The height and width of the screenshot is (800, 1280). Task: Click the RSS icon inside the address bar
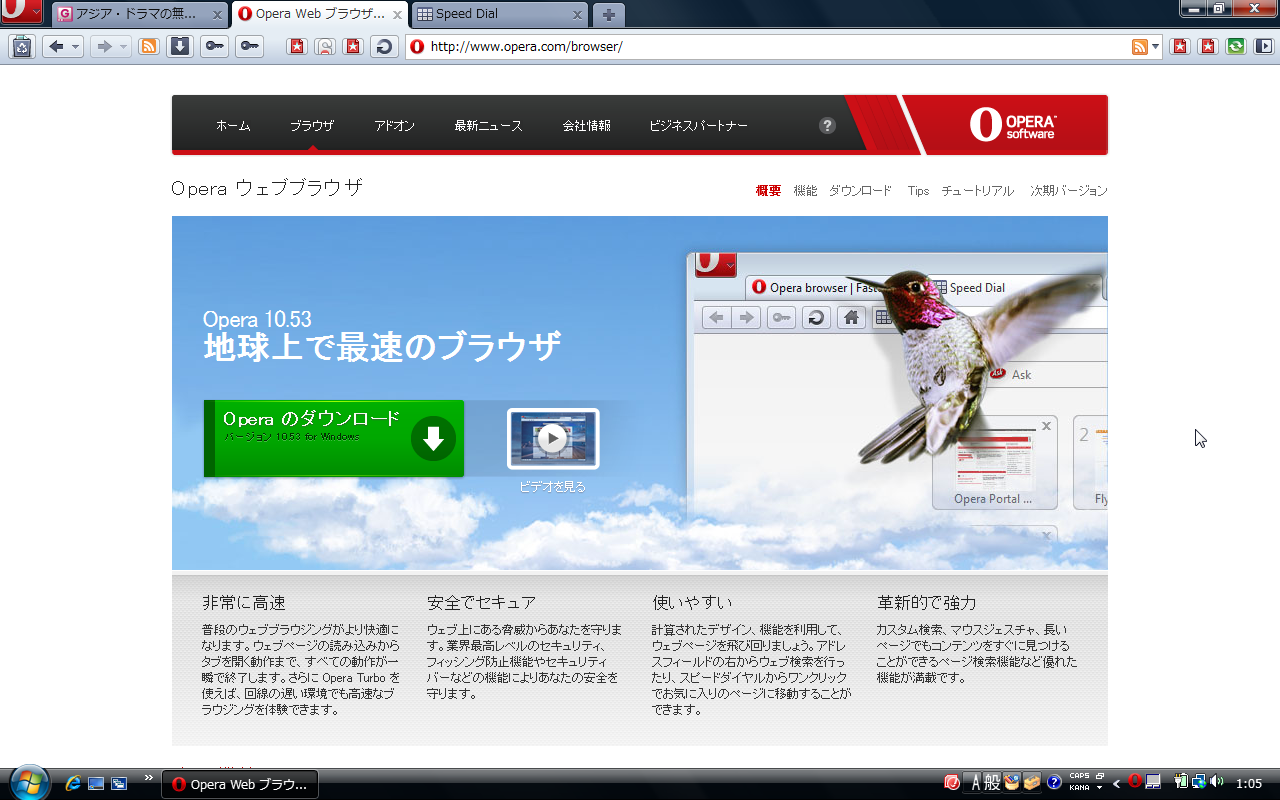pyautogui.click(x=1139, y=46)
